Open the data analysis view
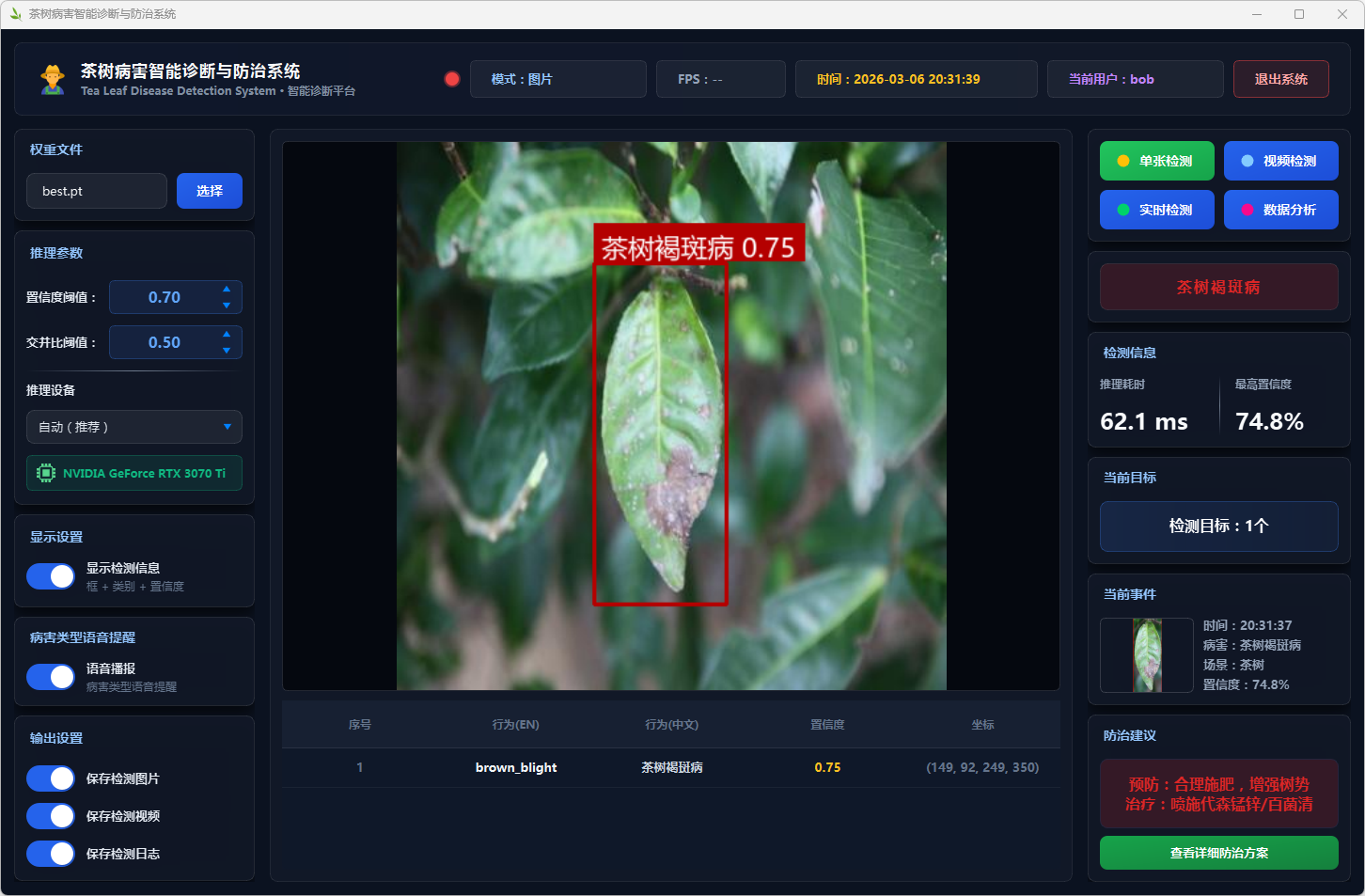1365x896 pixels. (1280, 210)
